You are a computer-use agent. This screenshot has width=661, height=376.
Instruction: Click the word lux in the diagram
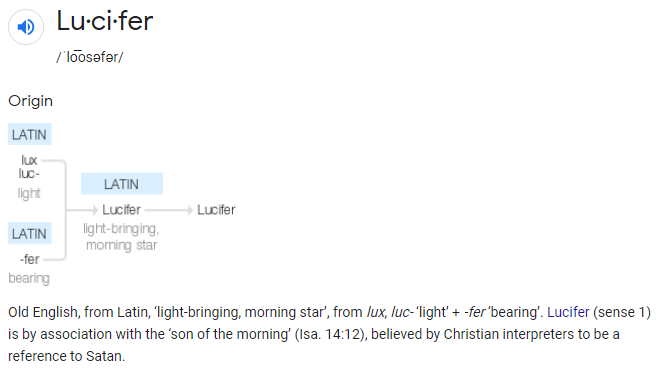coord(29,160)
